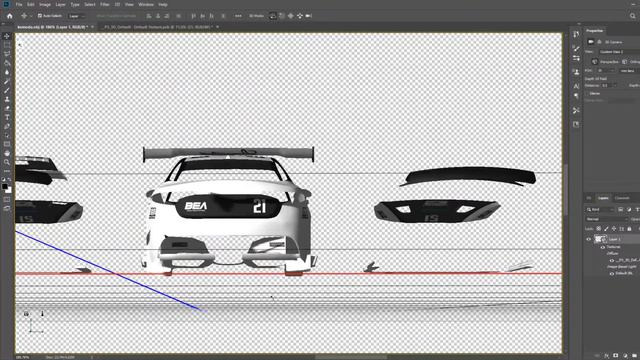The width and height of the screenshot is (640, 360).
Task: Open the Move tool preset picker arrow
Action: 30,16
